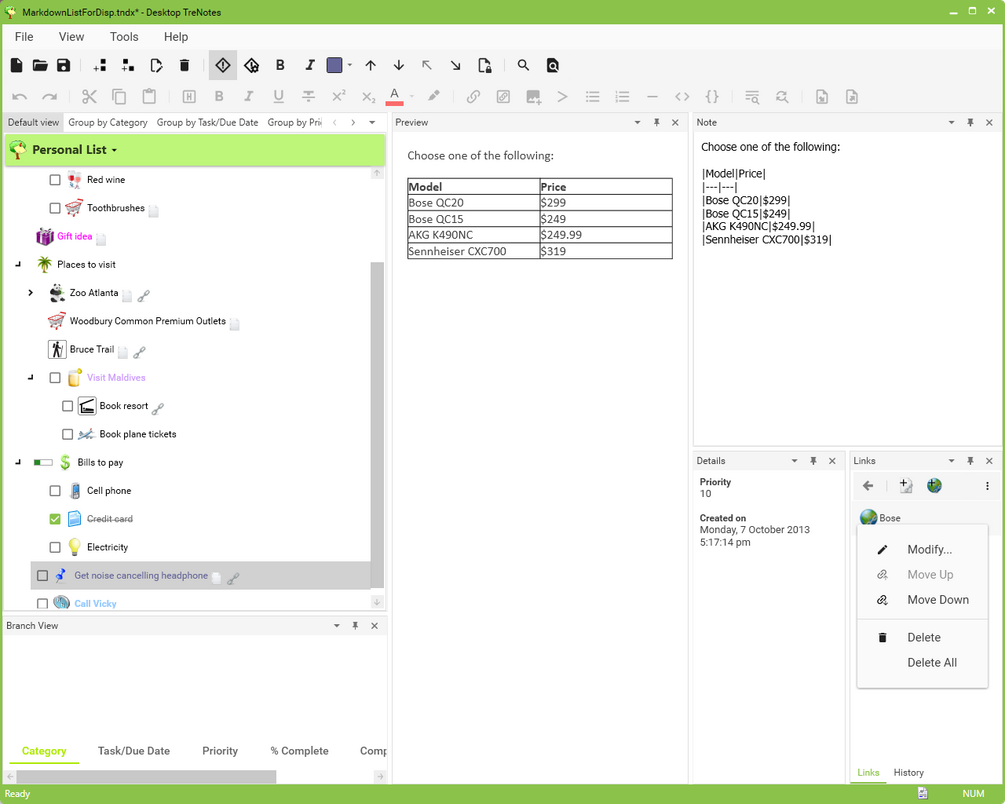Click the purple item color swatch

[x=335, y=65]
